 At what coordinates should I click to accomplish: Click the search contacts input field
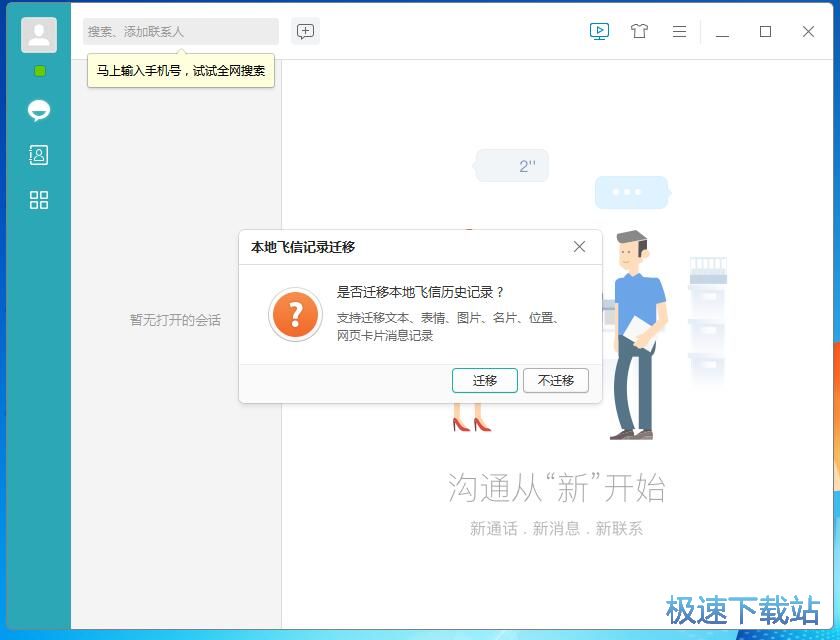coord(181,32)
